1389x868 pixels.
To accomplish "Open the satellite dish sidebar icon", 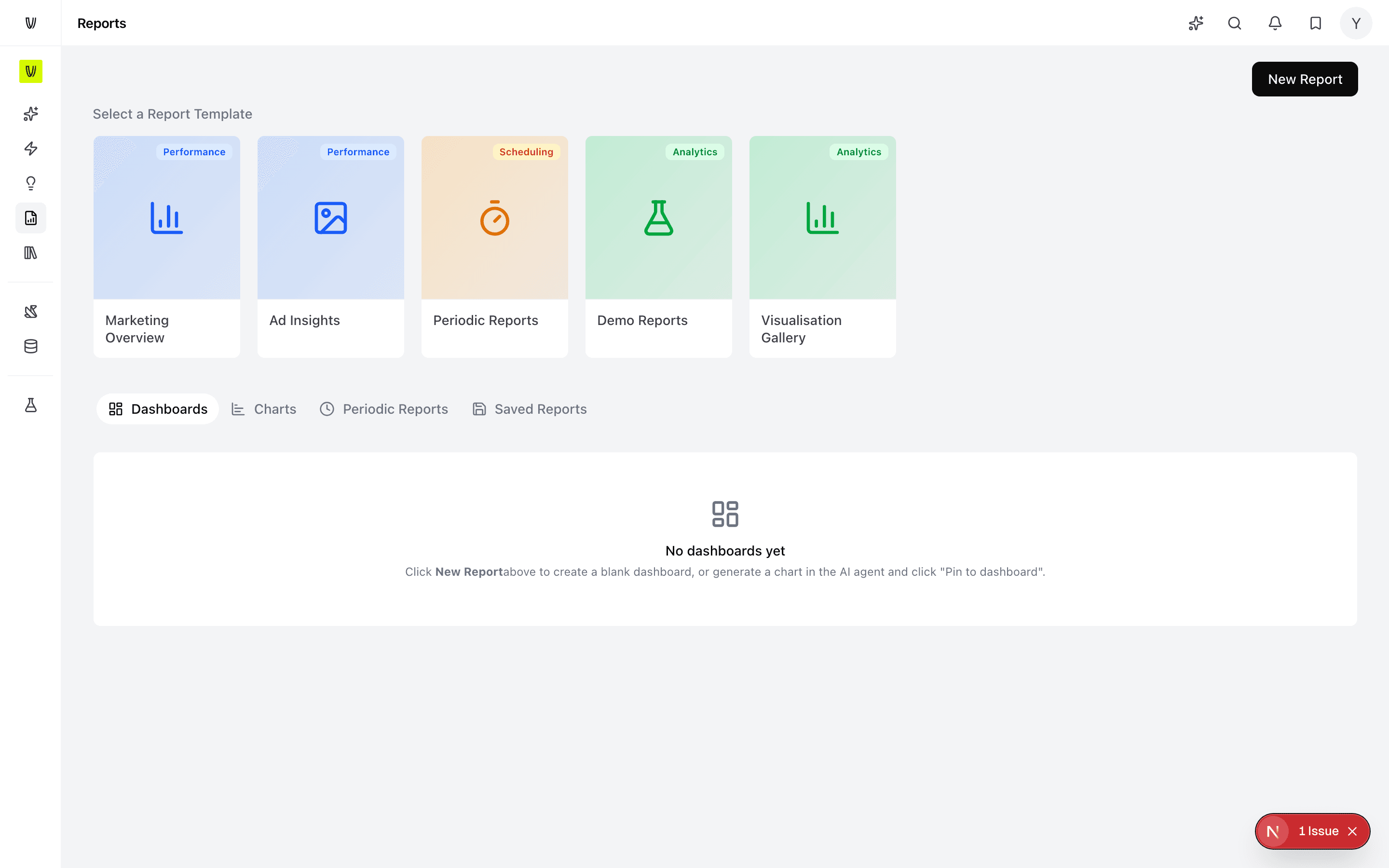I will [x=31, y=312].
